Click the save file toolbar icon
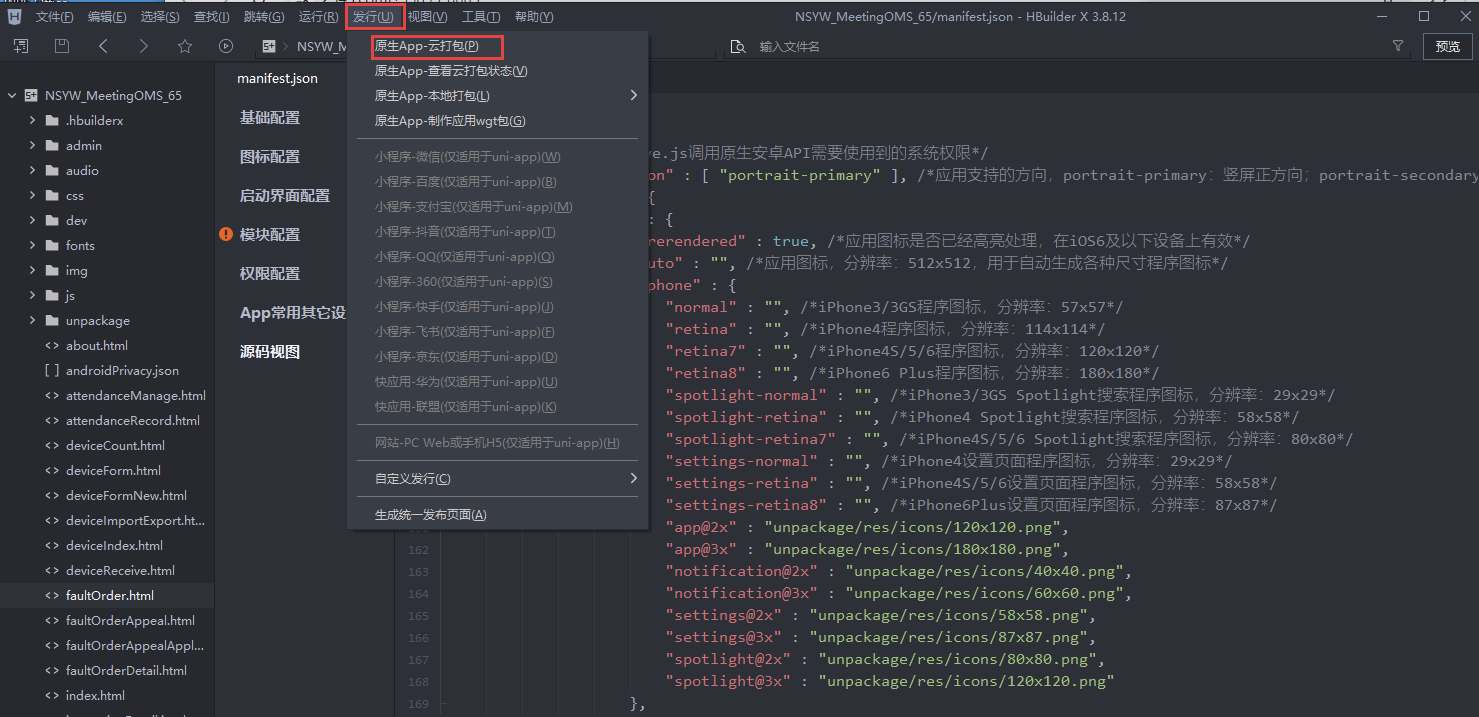The height and width of the screenshot is (717, 1479). (62, 46)
